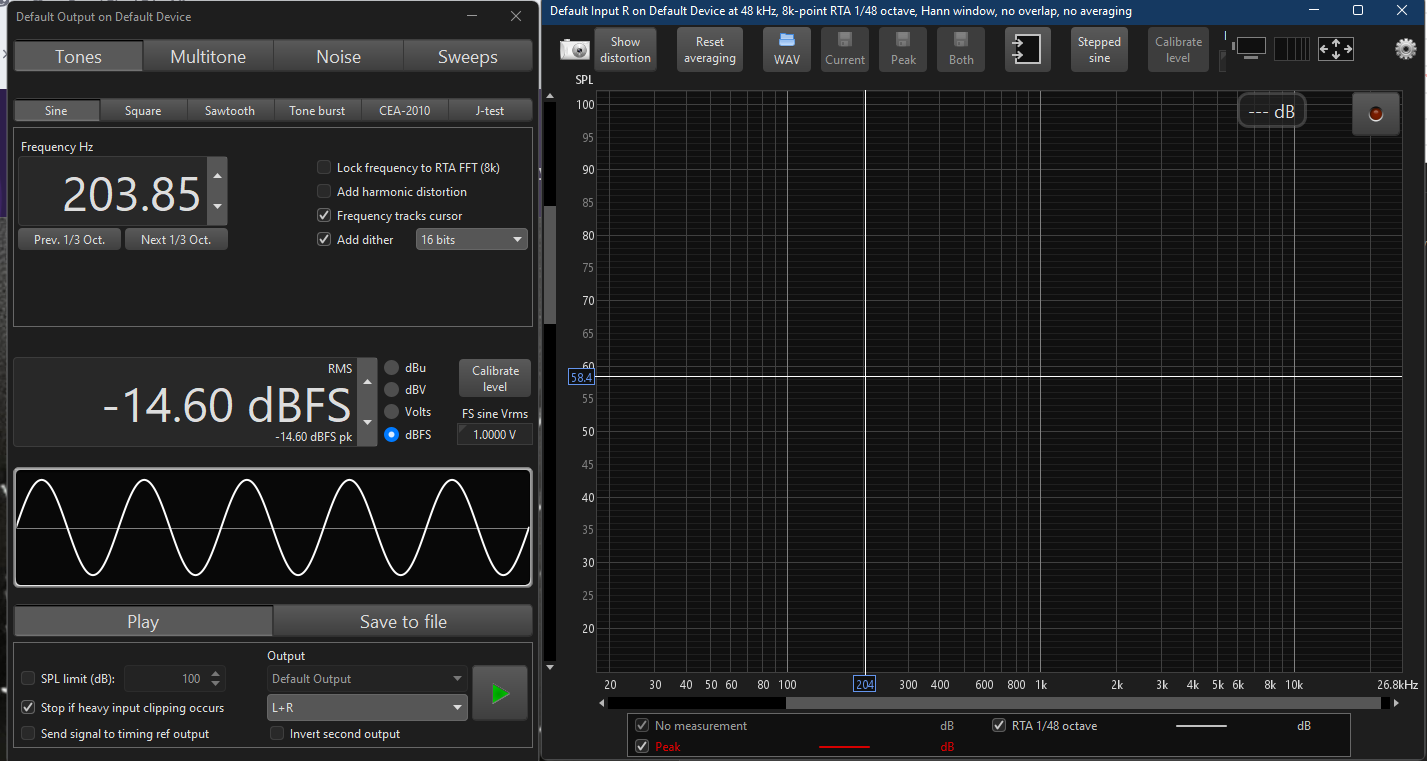Toggle RTA 1/48 octave trace checkbox
The width and height of the screenshot is (1427, 761).
998,726
